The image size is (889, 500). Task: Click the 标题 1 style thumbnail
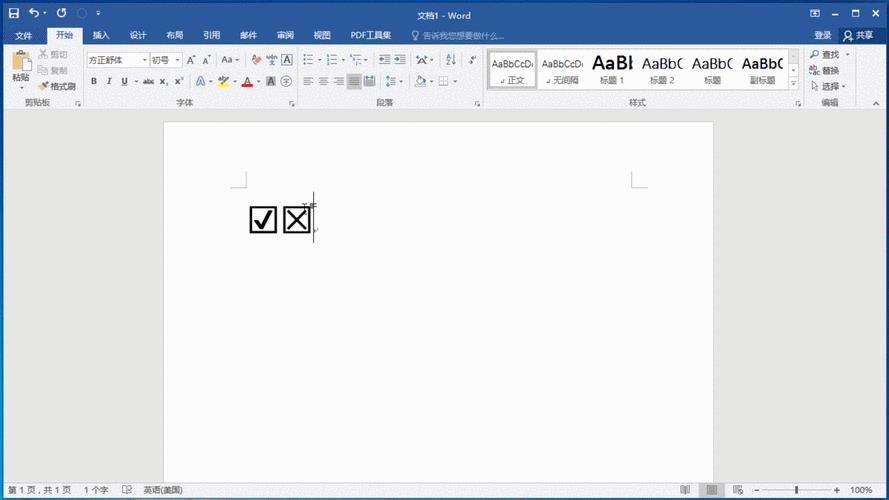pos(610,69)
